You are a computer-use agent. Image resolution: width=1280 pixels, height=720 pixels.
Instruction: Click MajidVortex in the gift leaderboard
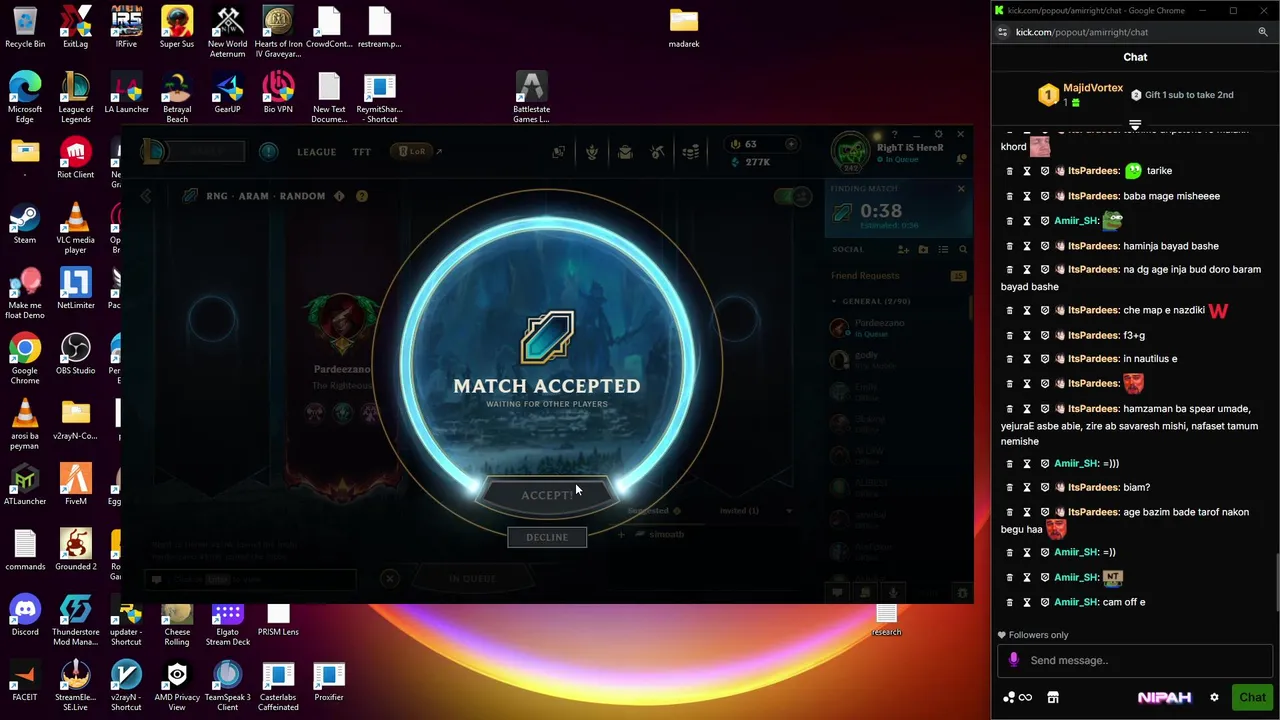(x=1093, y=88)
